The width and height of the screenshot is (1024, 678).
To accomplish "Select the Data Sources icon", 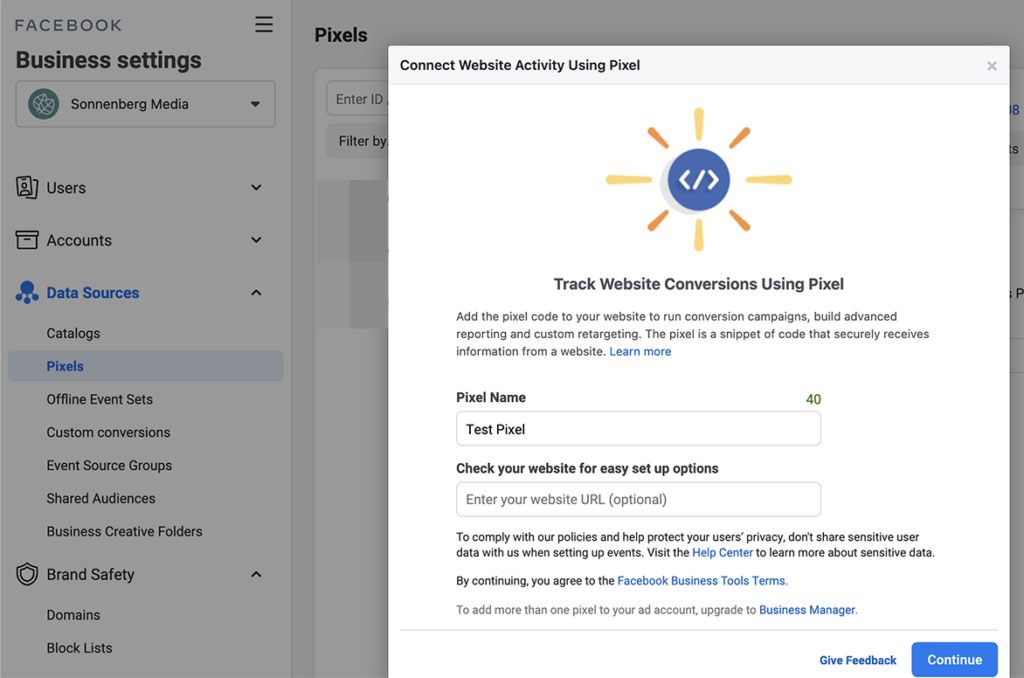I will tap(26, 292).
